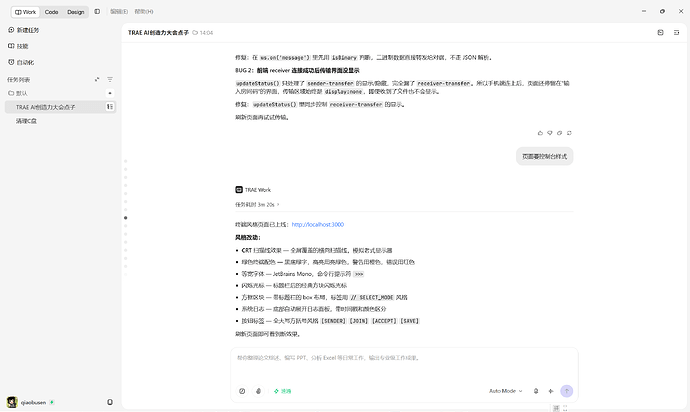The image size is (690, 412).
Task: Collapse the 默认 folder with its arrow
Action: pyautogui.click(x=110, y=93)
